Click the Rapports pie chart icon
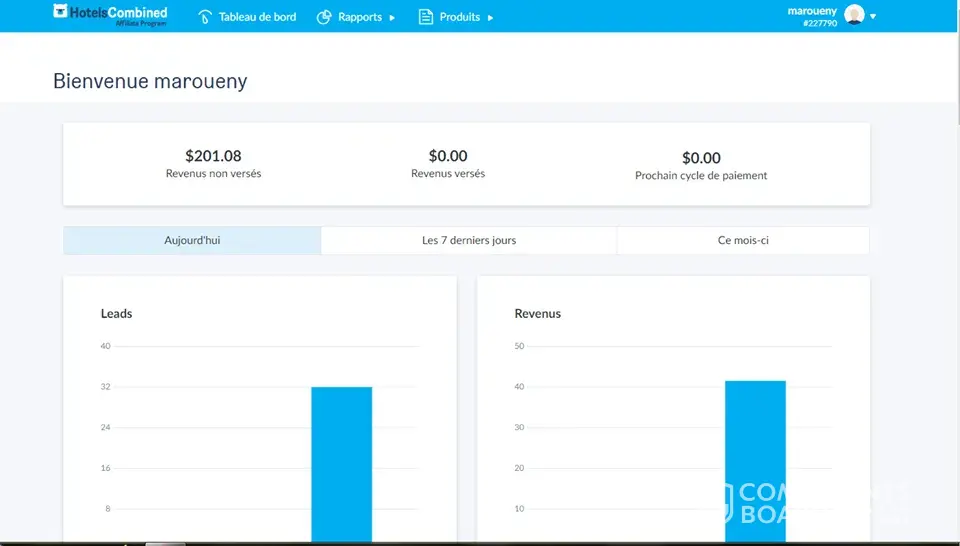 (x=324, y=17)
